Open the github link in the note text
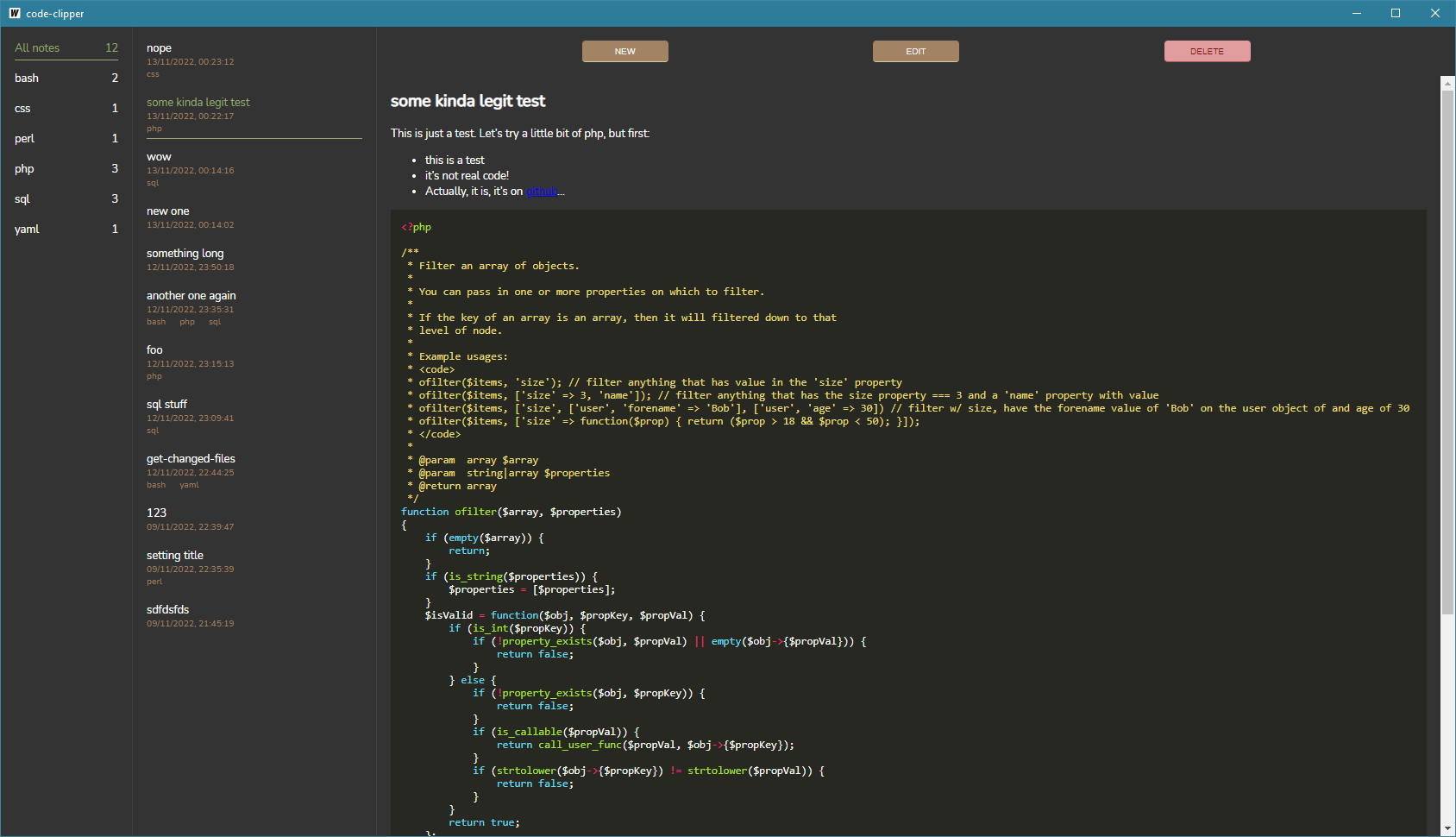The height and width of the screenshot is (837, 1456). pyautogui.click(x=541, y=191)
